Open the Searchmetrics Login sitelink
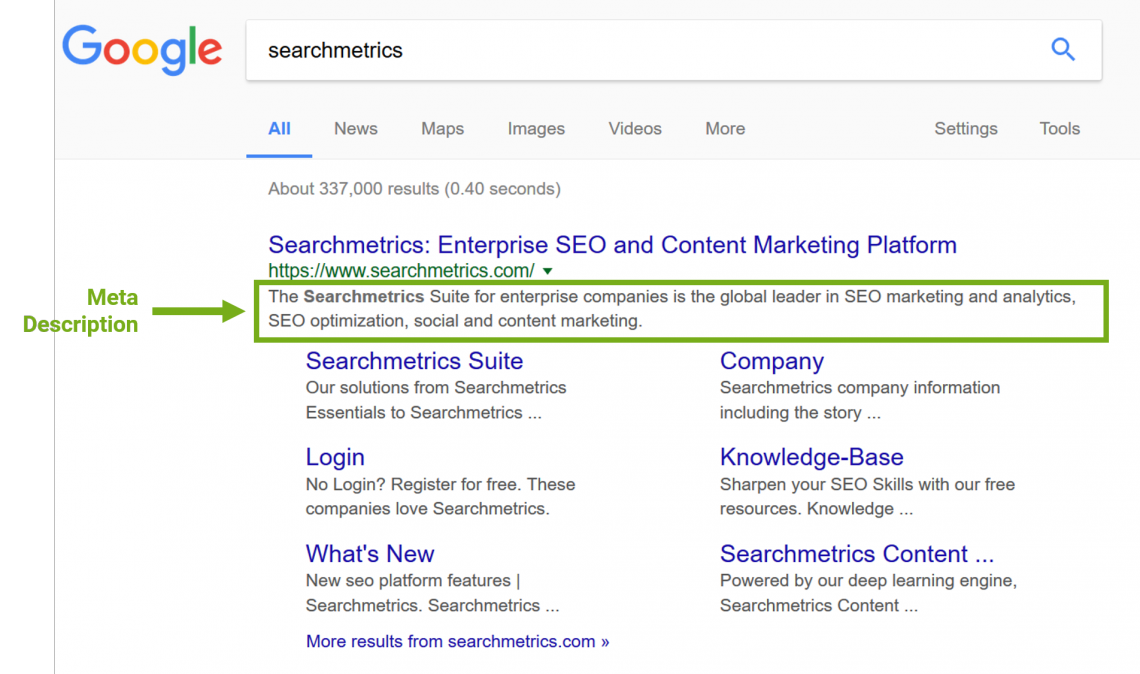The height and width of the screenshot is (674, 1140). tap(335, 456)
